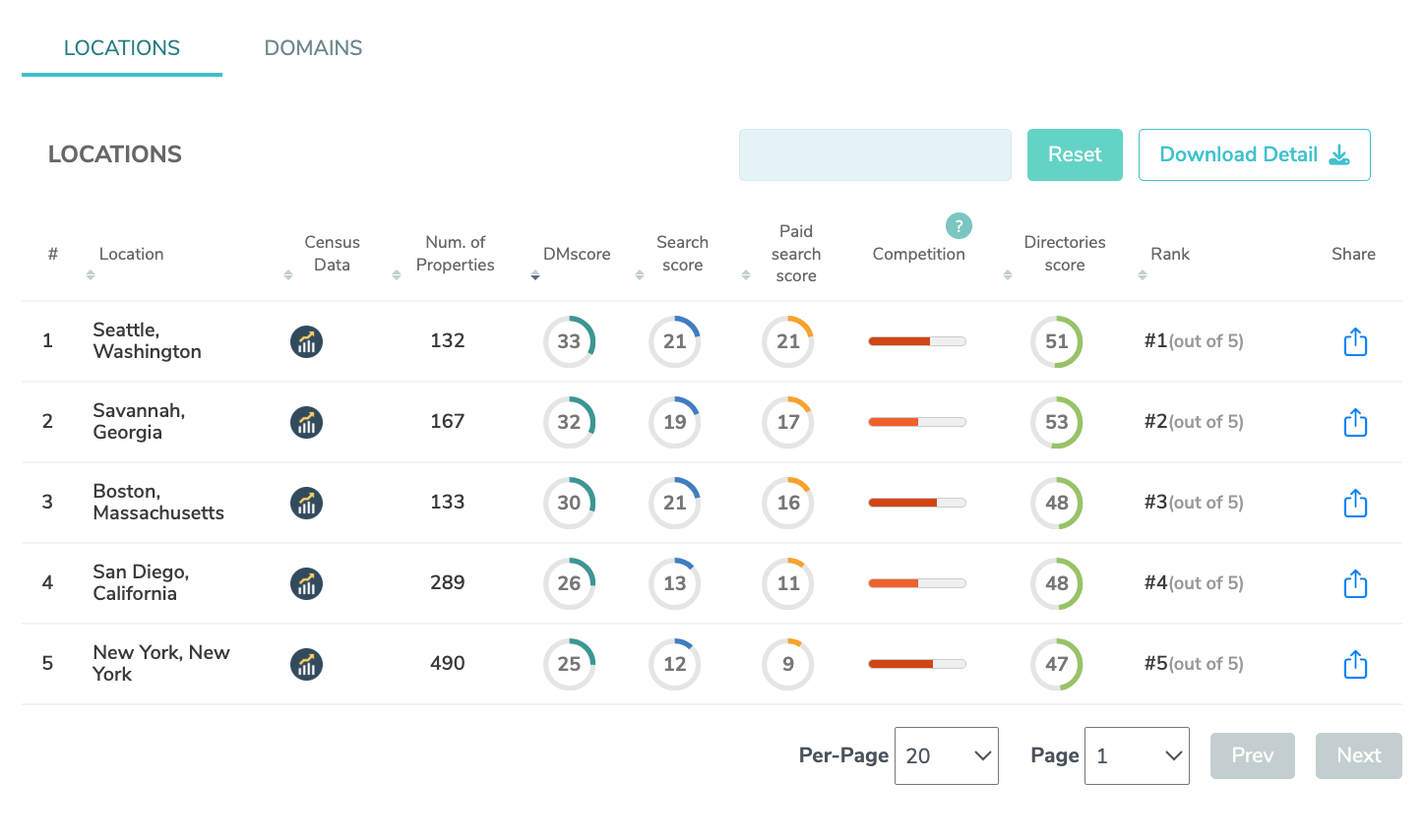Viewport: 1425px width, 840px height.
Task: Click share icon for San Diego
Action: click(x=1355, y=583)
